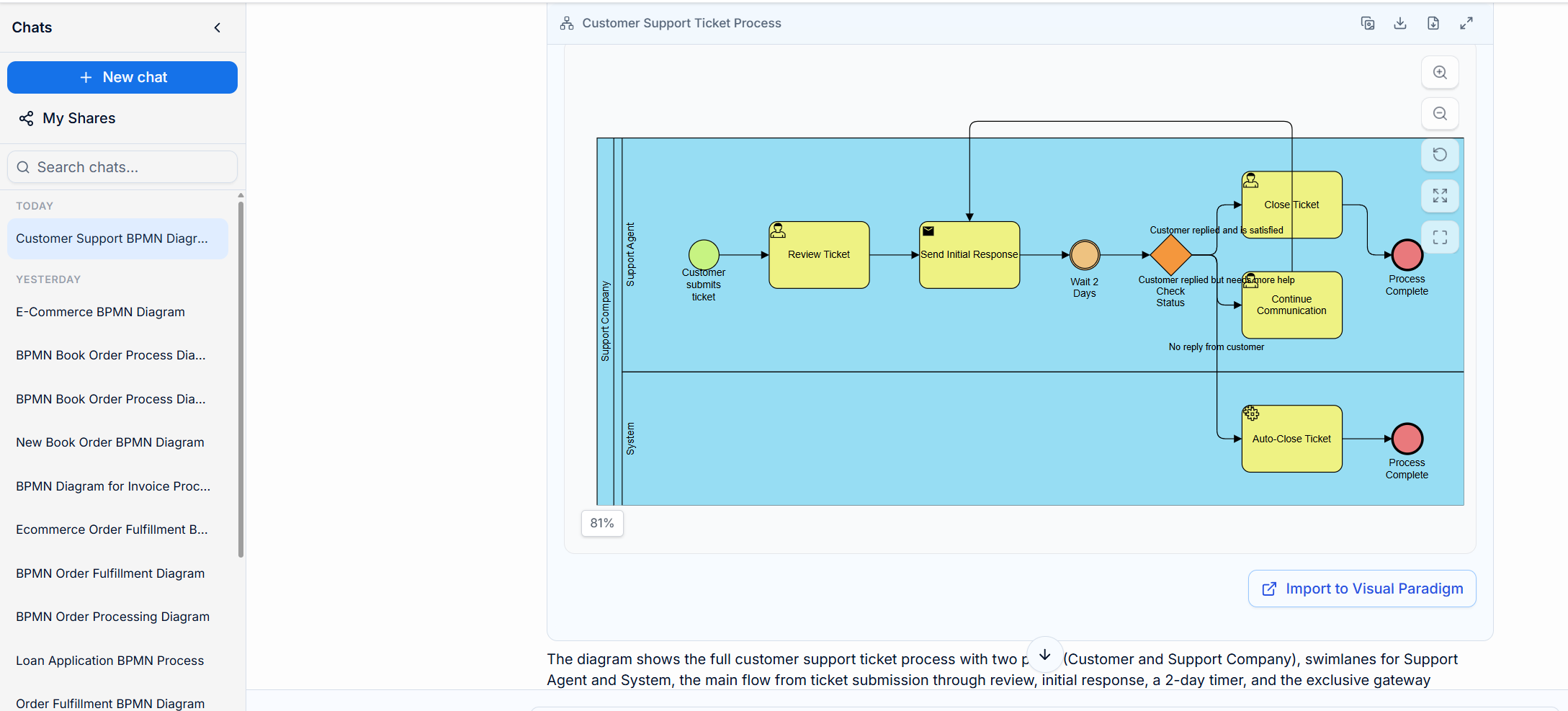The width and height of the screenshot is (1568, 711).
Task: Select the Continue Communication task
Action: click(1291, 305)
